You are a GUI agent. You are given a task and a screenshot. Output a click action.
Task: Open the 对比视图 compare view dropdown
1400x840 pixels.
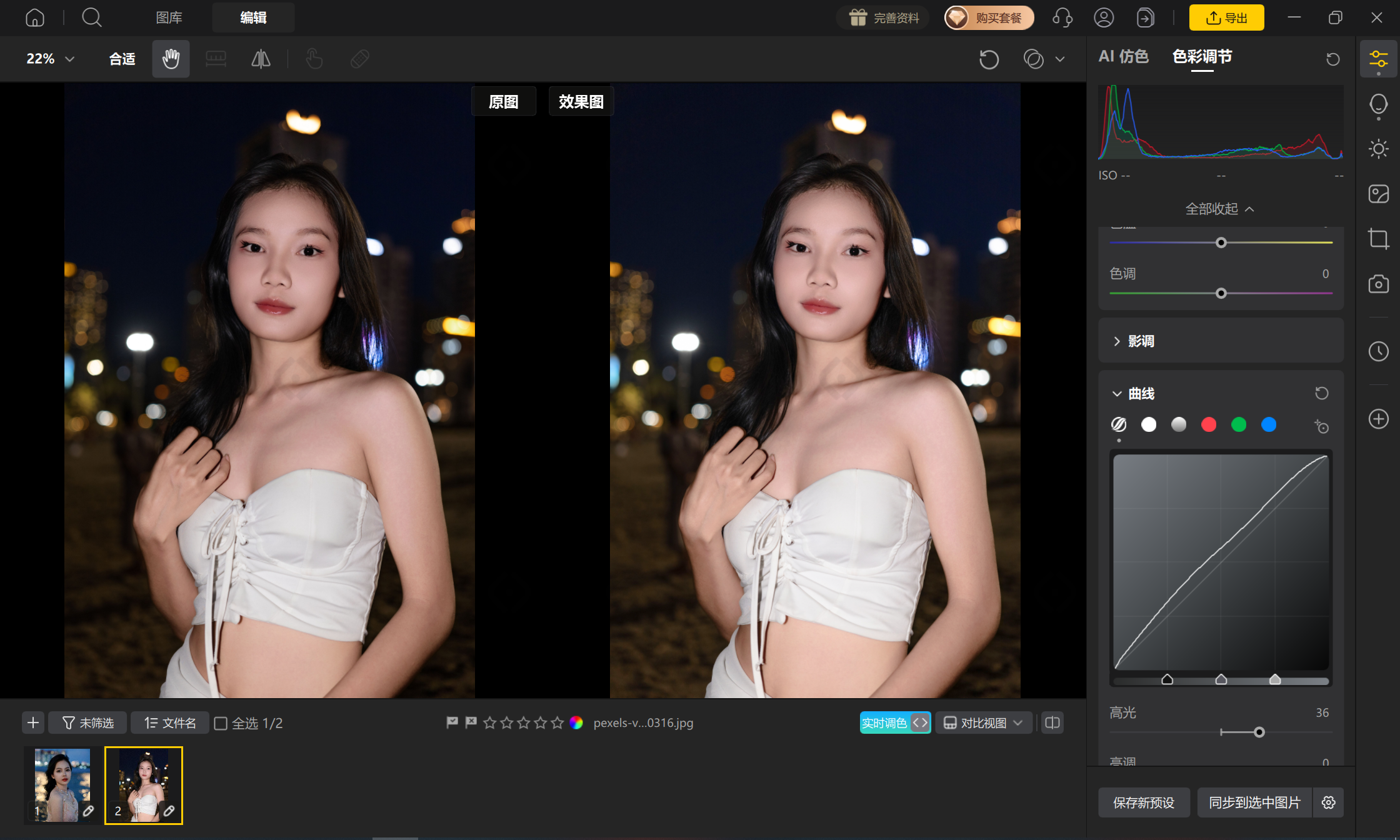pos(984,722)
